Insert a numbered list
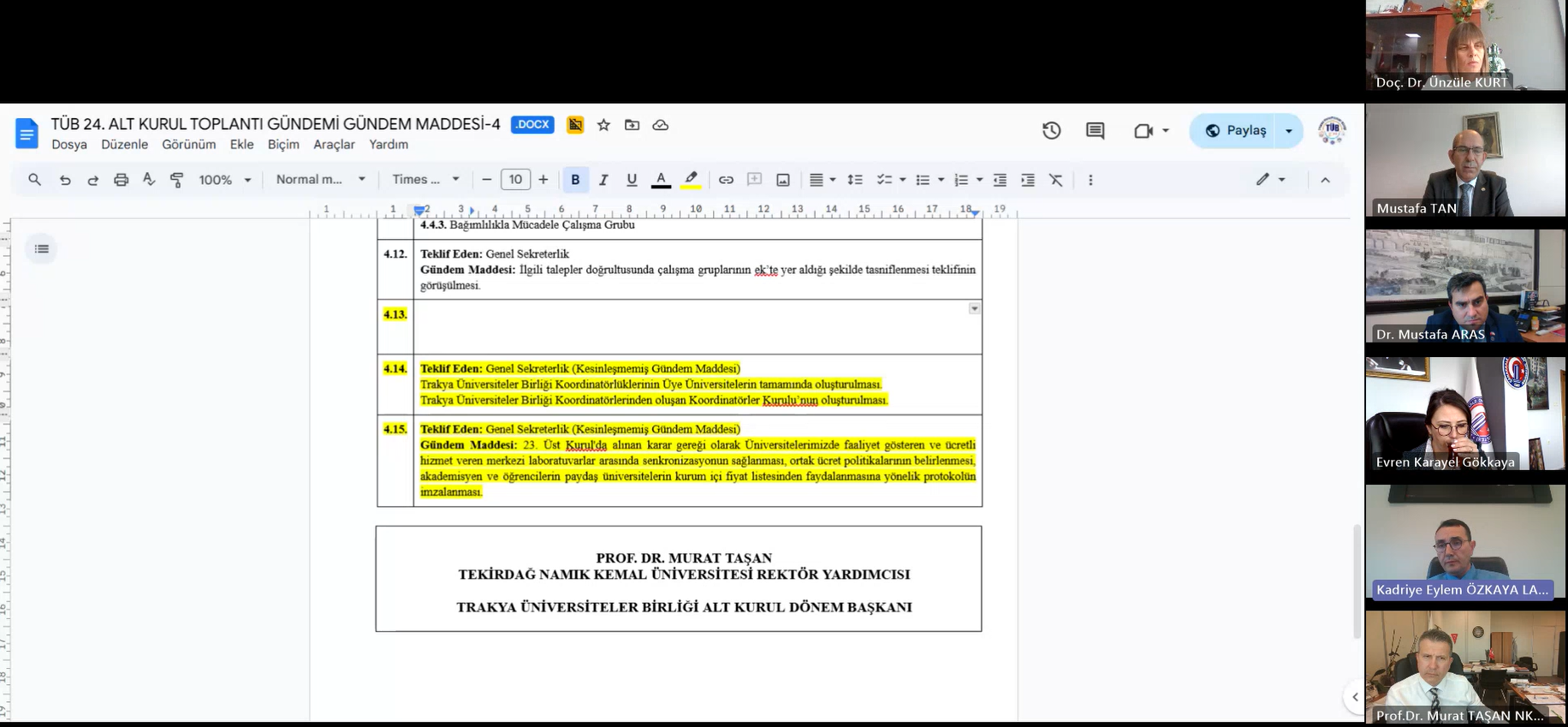The height and width of the screenshot is (727, 1568). [x=961, y=180]
